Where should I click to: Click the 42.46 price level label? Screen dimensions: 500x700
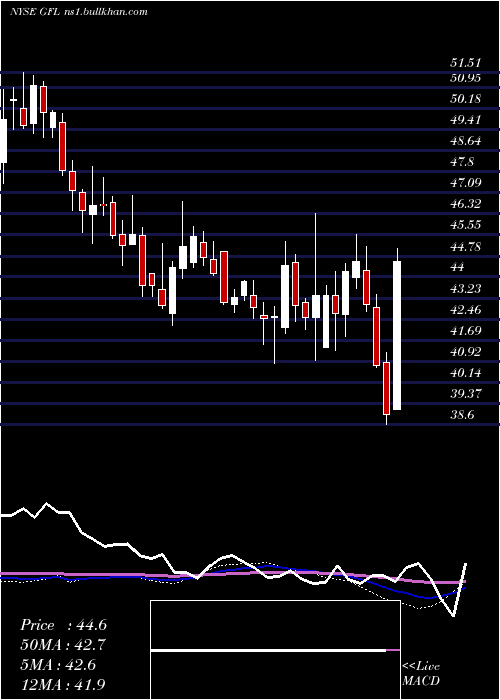pos(466,310)
